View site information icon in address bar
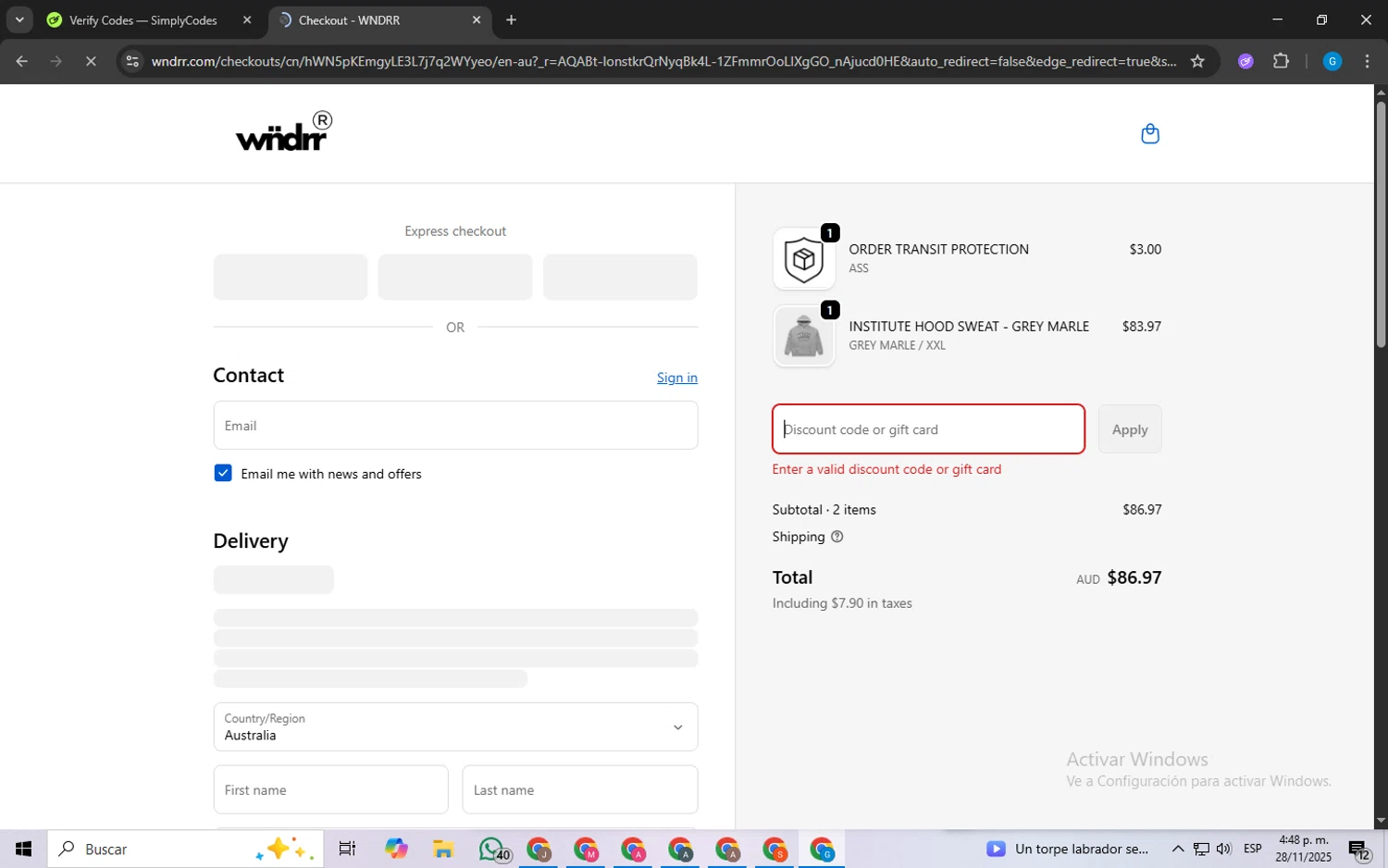This screenshot has width=1388, height=868. tap(132, 61)
